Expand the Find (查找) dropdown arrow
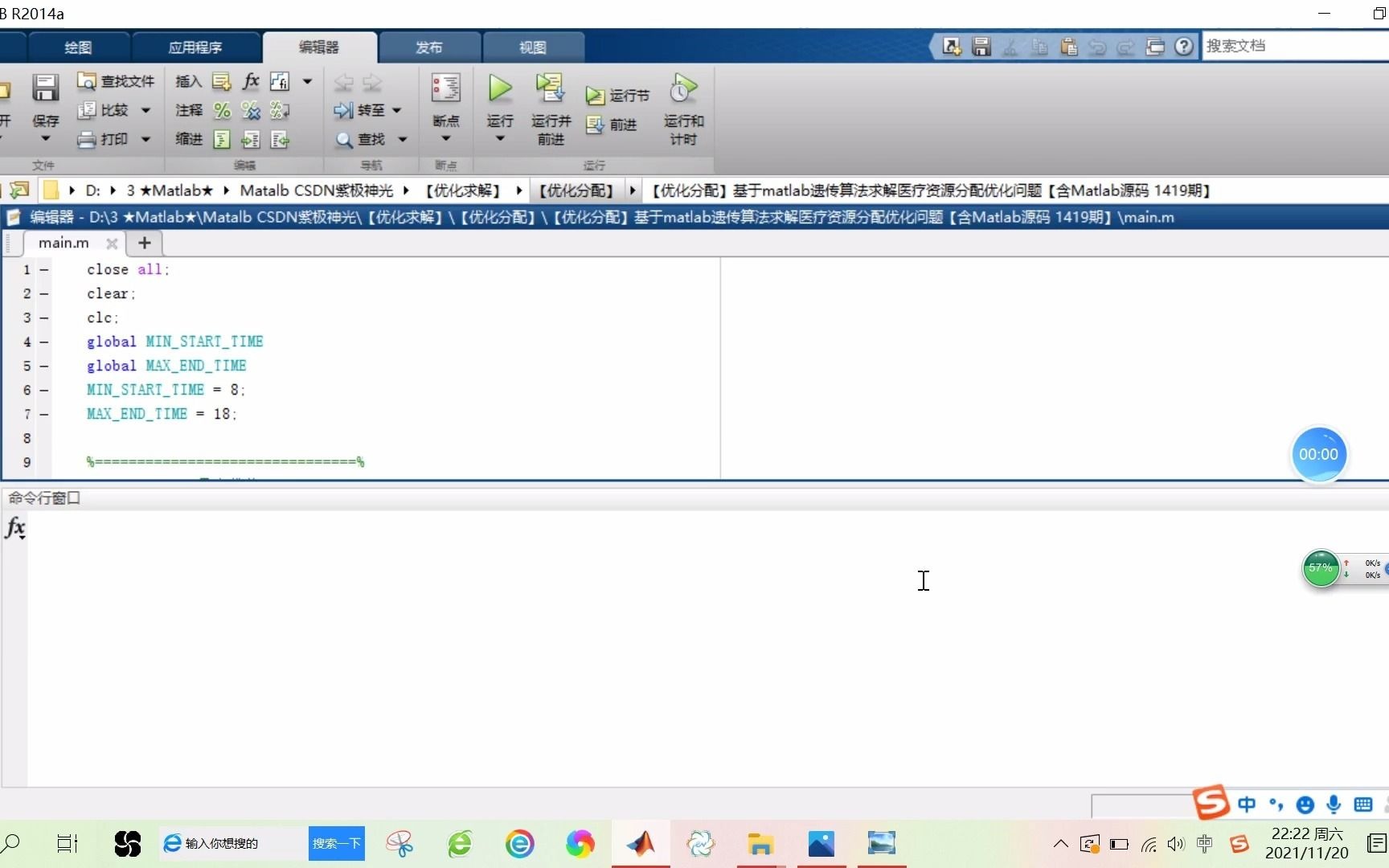1389x868 pixels. tap(403, 139)
